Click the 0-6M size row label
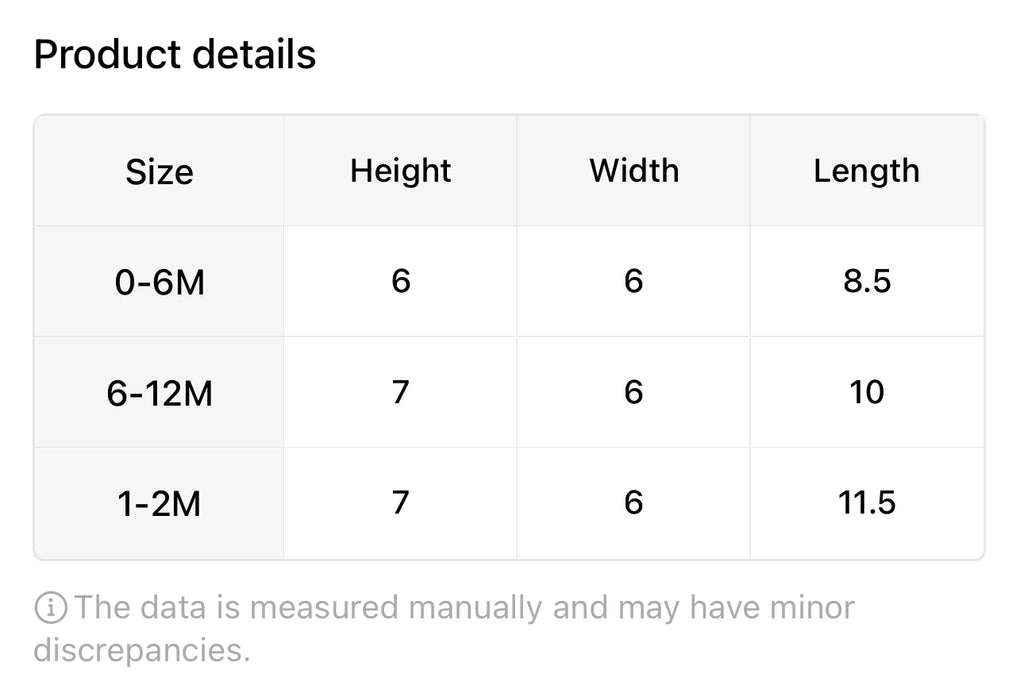Viewport: 1024px width, 689px height. 159,282
